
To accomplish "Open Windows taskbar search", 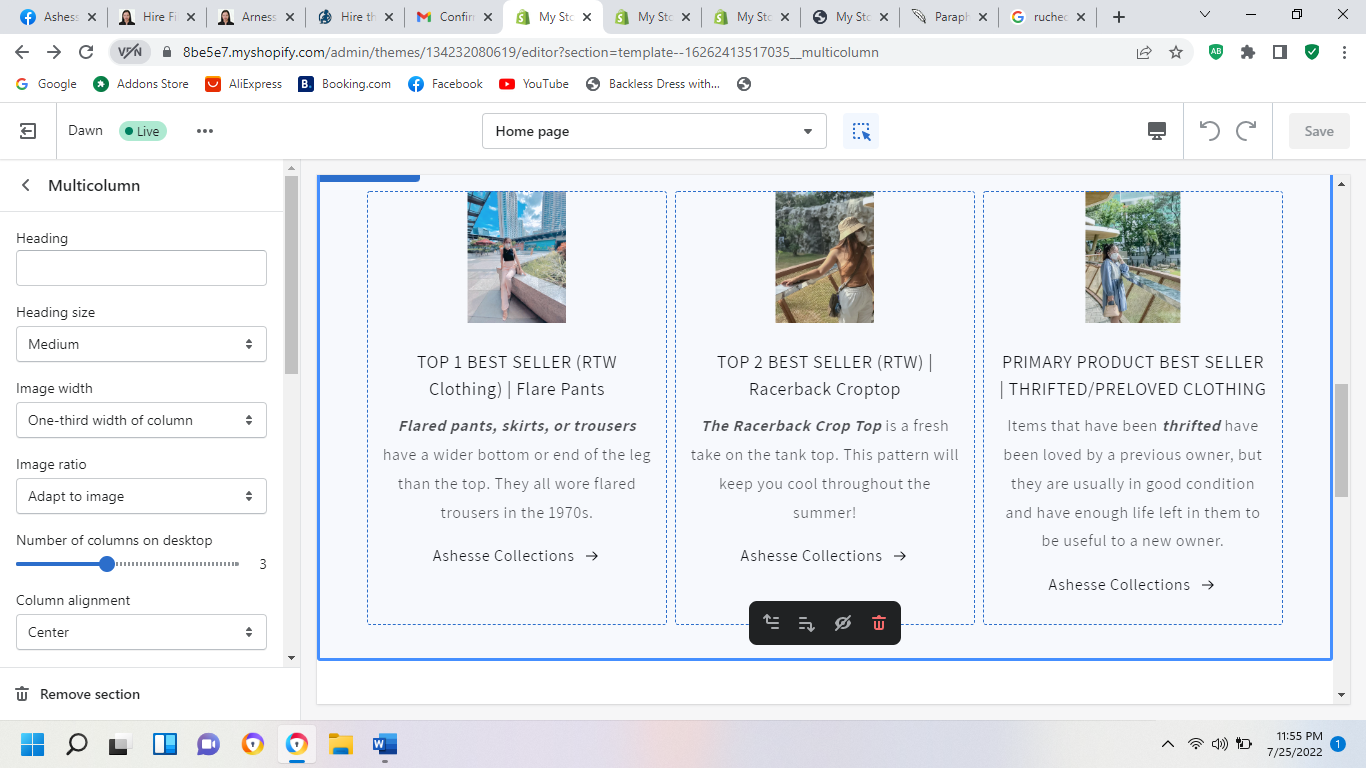I will (x=76, y=744).
